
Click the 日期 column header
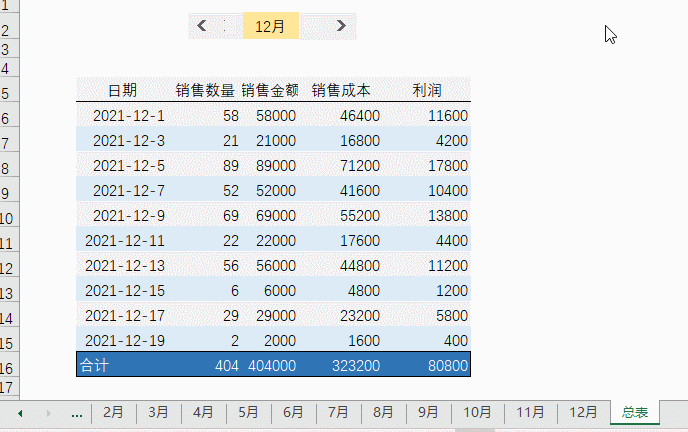pyautogui.click(x=122, y=90)
